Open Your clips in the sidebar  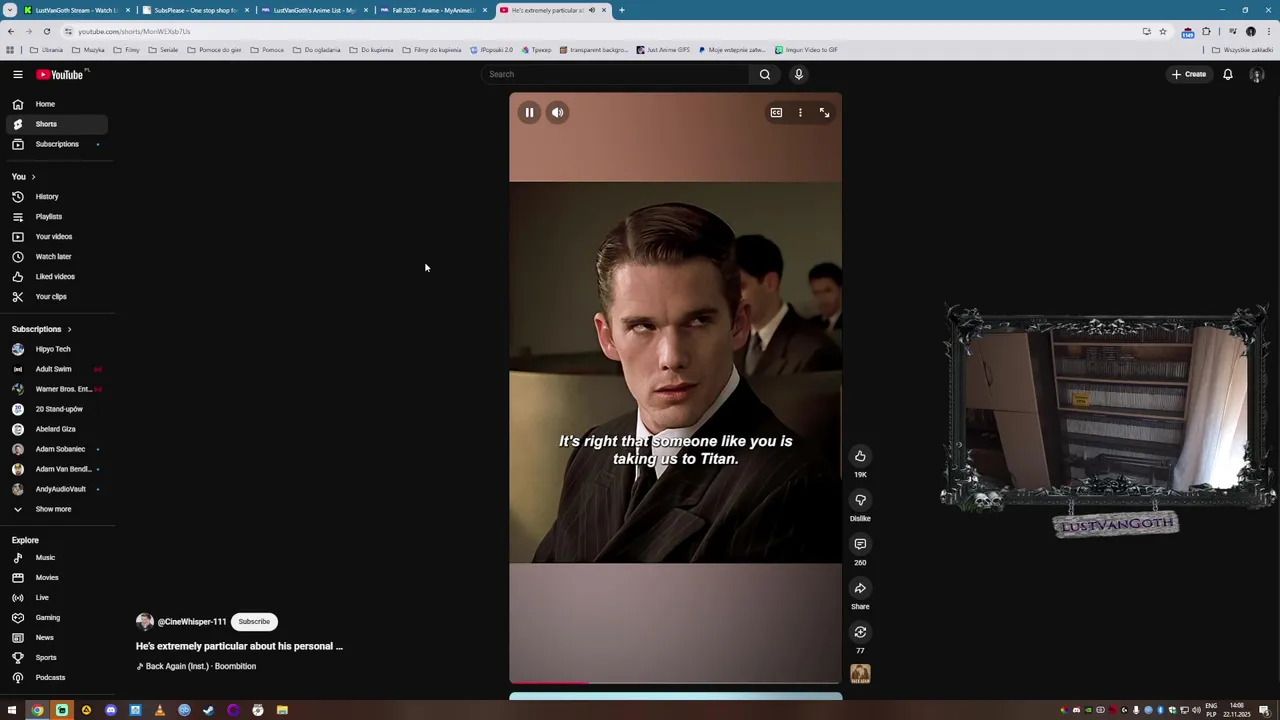click(56, 297)
